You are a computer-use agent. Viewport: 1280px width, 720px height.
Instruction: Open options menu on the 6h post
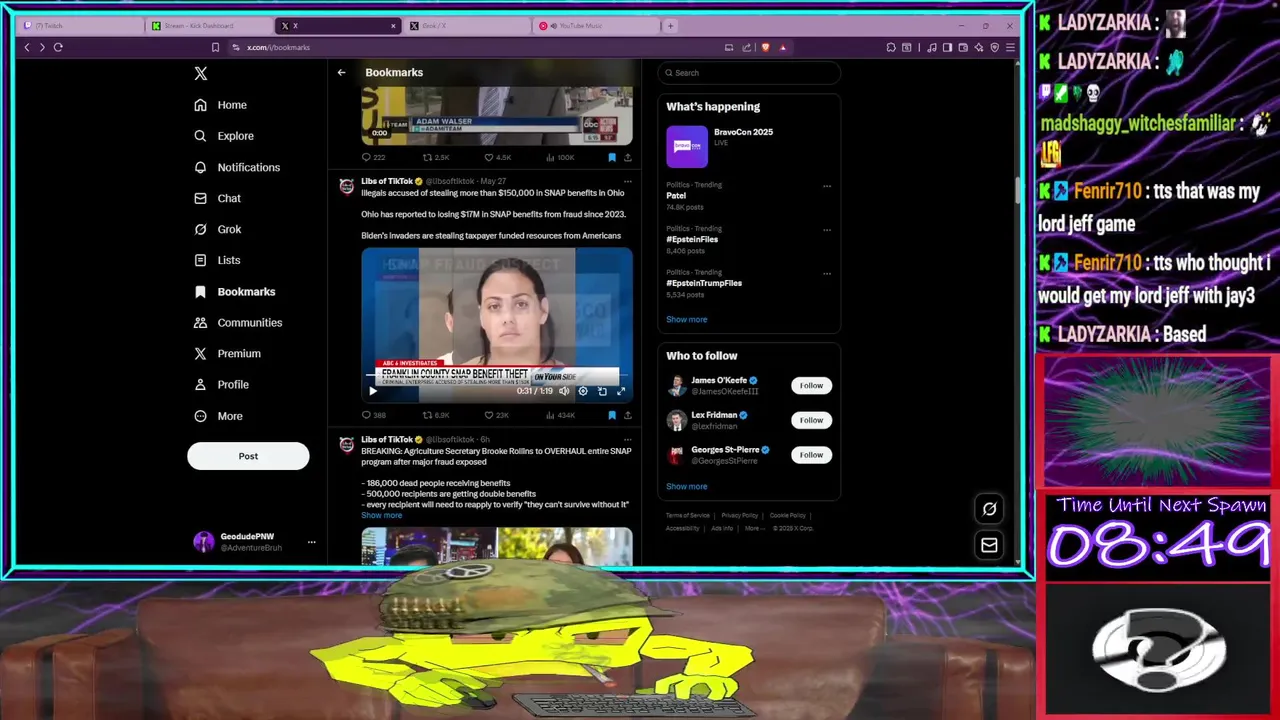pos(627,440)
